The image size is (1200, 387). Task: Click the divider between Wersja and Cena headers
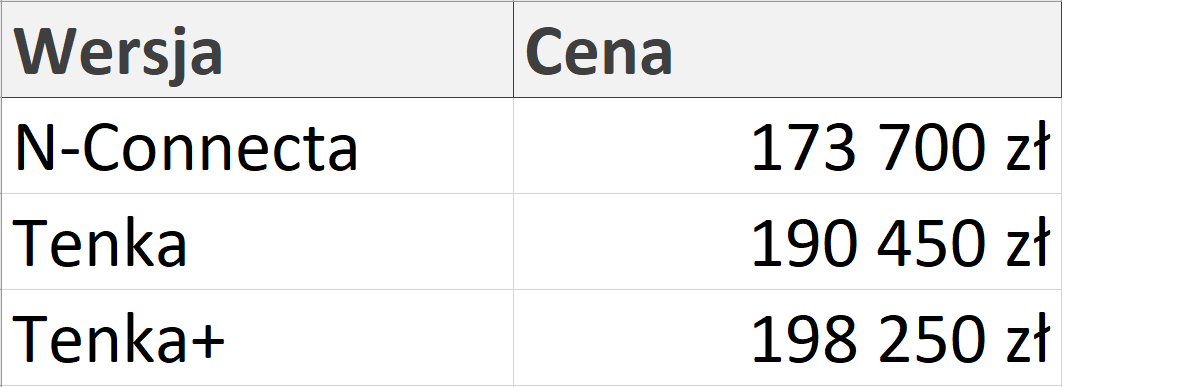(x=513, y=50)
